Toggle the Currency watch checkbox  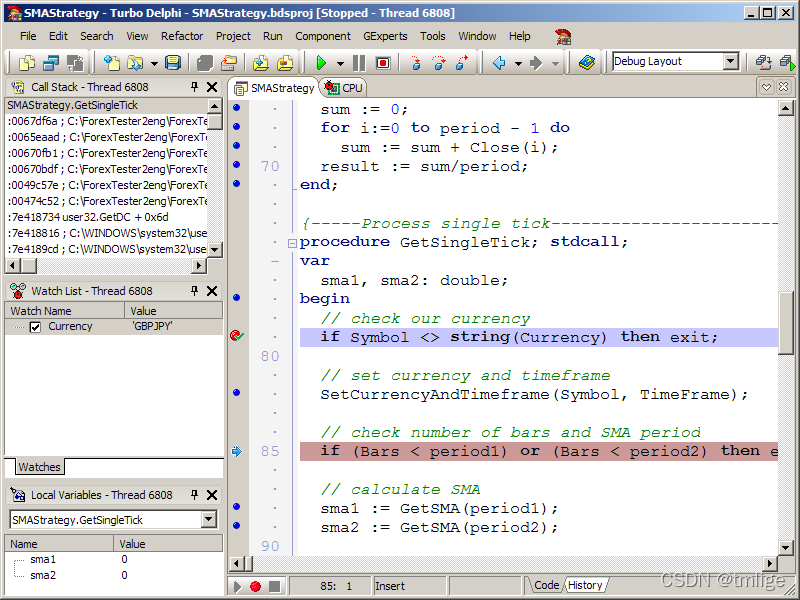coord(35,327)
